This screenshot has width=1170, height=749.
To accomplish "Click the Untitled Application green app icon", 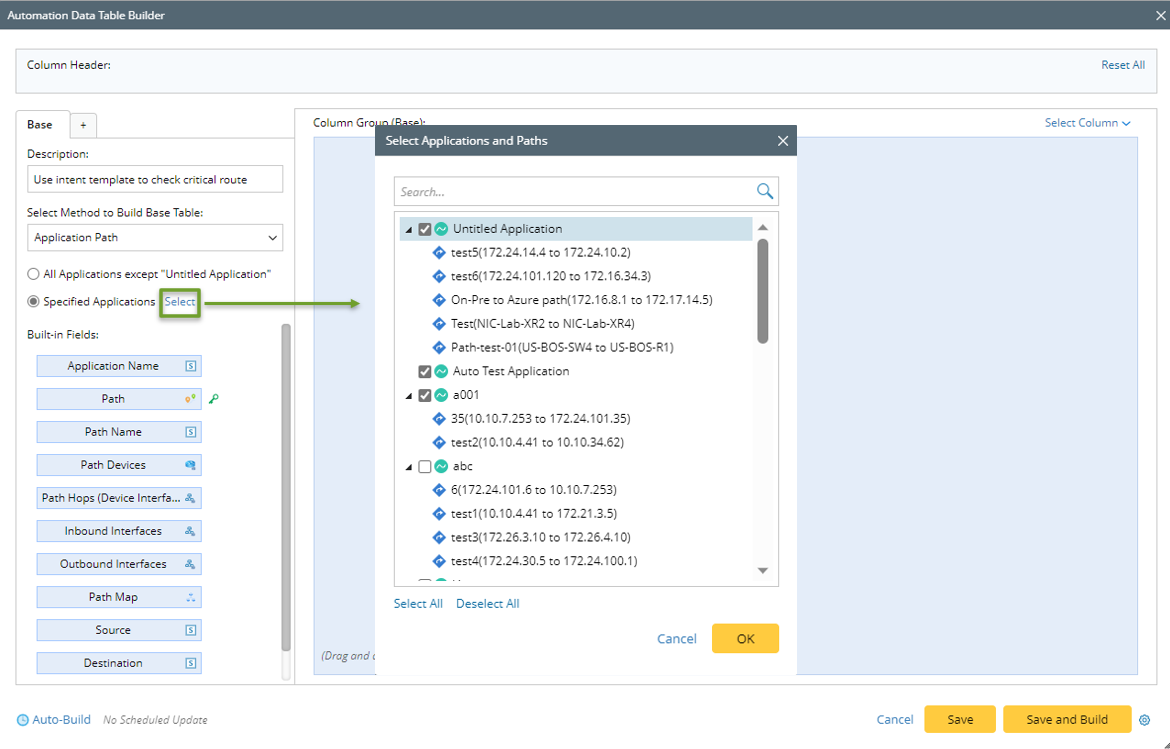I will [441, 229].
